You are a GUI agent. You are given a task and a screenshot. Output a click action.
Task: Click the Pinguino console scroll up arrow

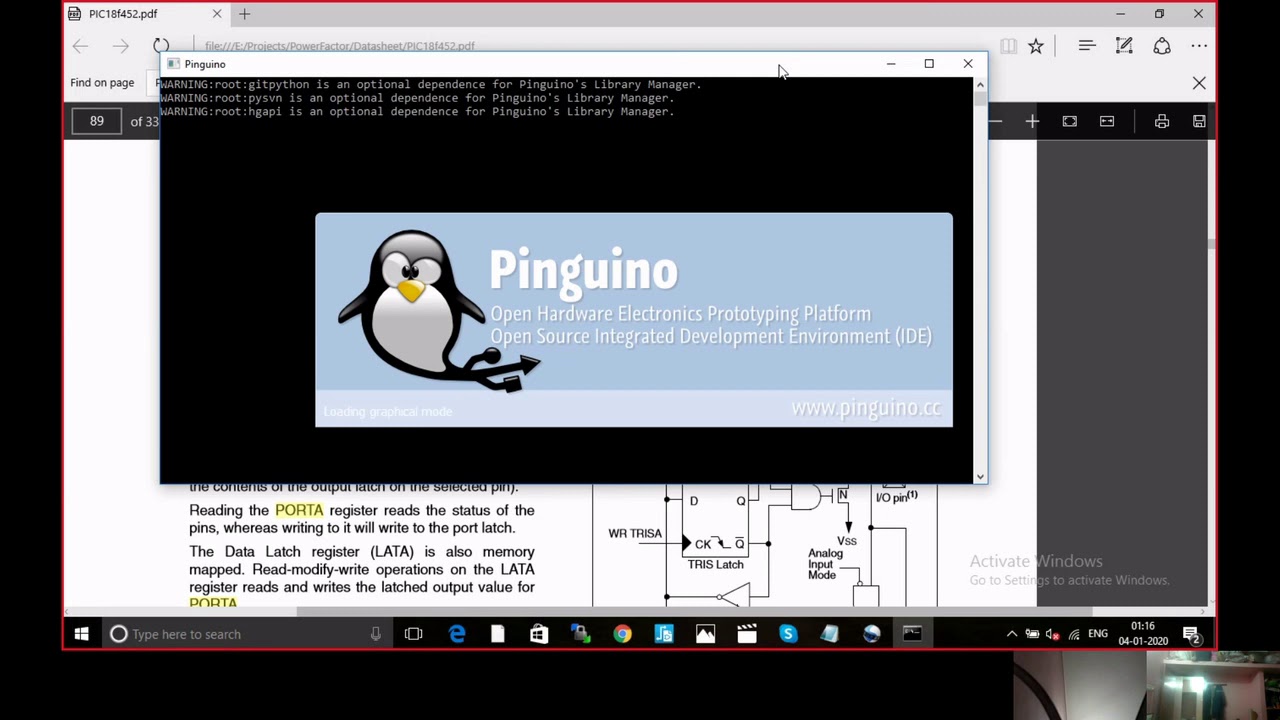coord(980,85)
